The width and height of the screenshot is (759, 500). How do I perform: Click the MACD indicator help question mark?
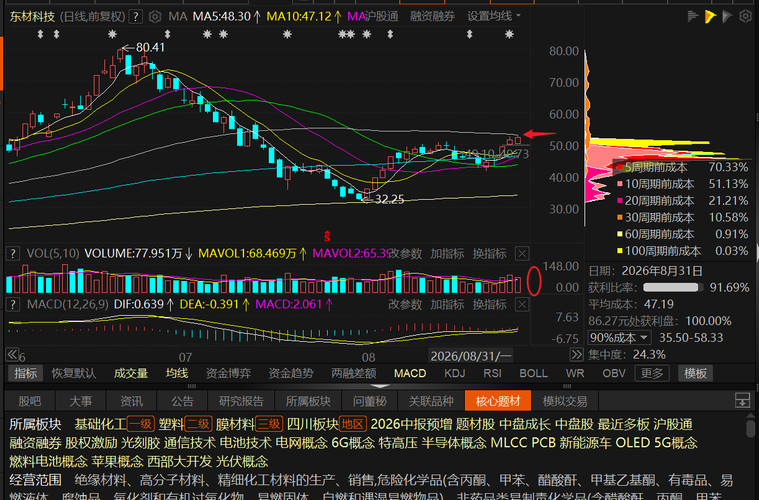(x=13, y=304)
